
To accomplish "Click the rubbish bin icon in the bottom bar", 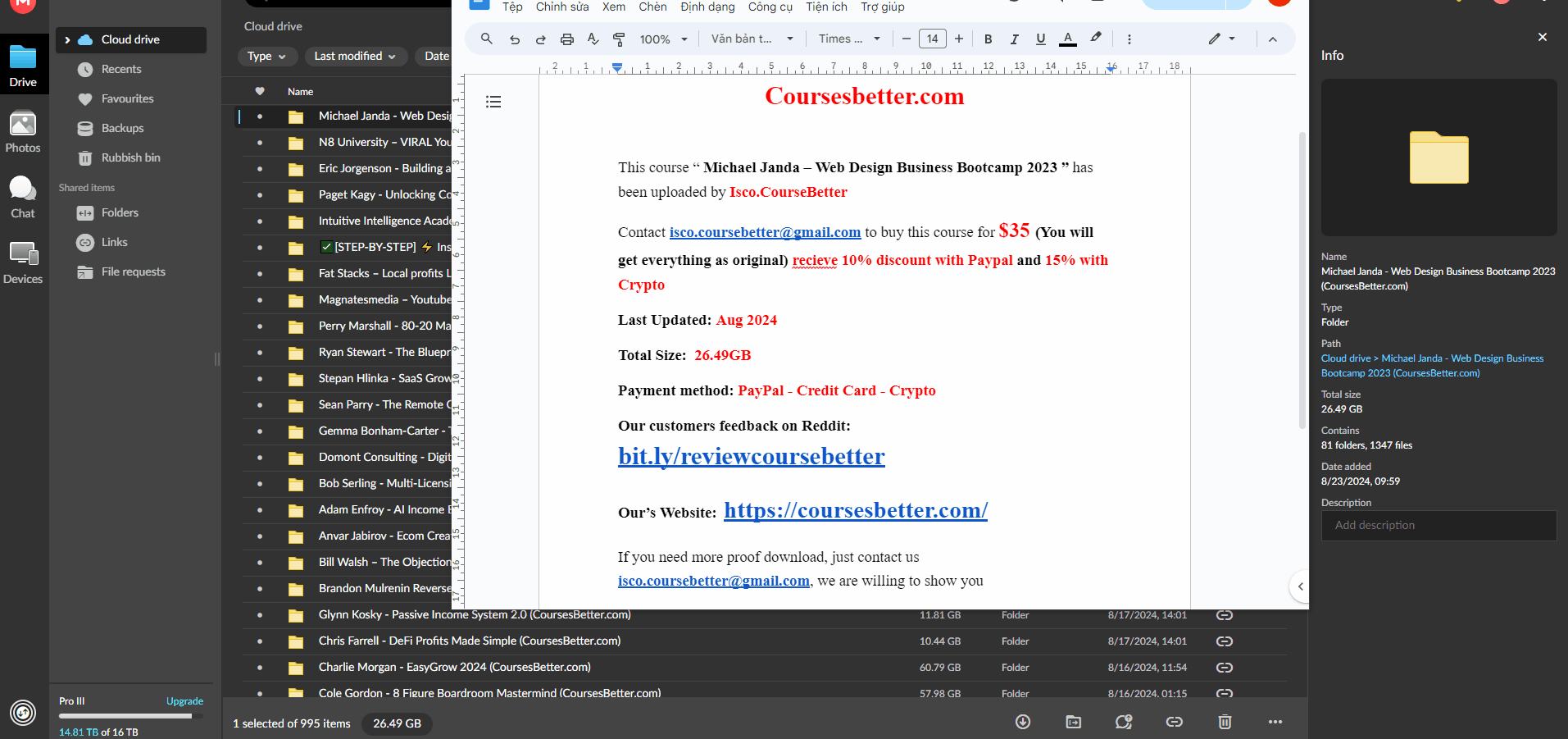I will (x=1225, y=722).
